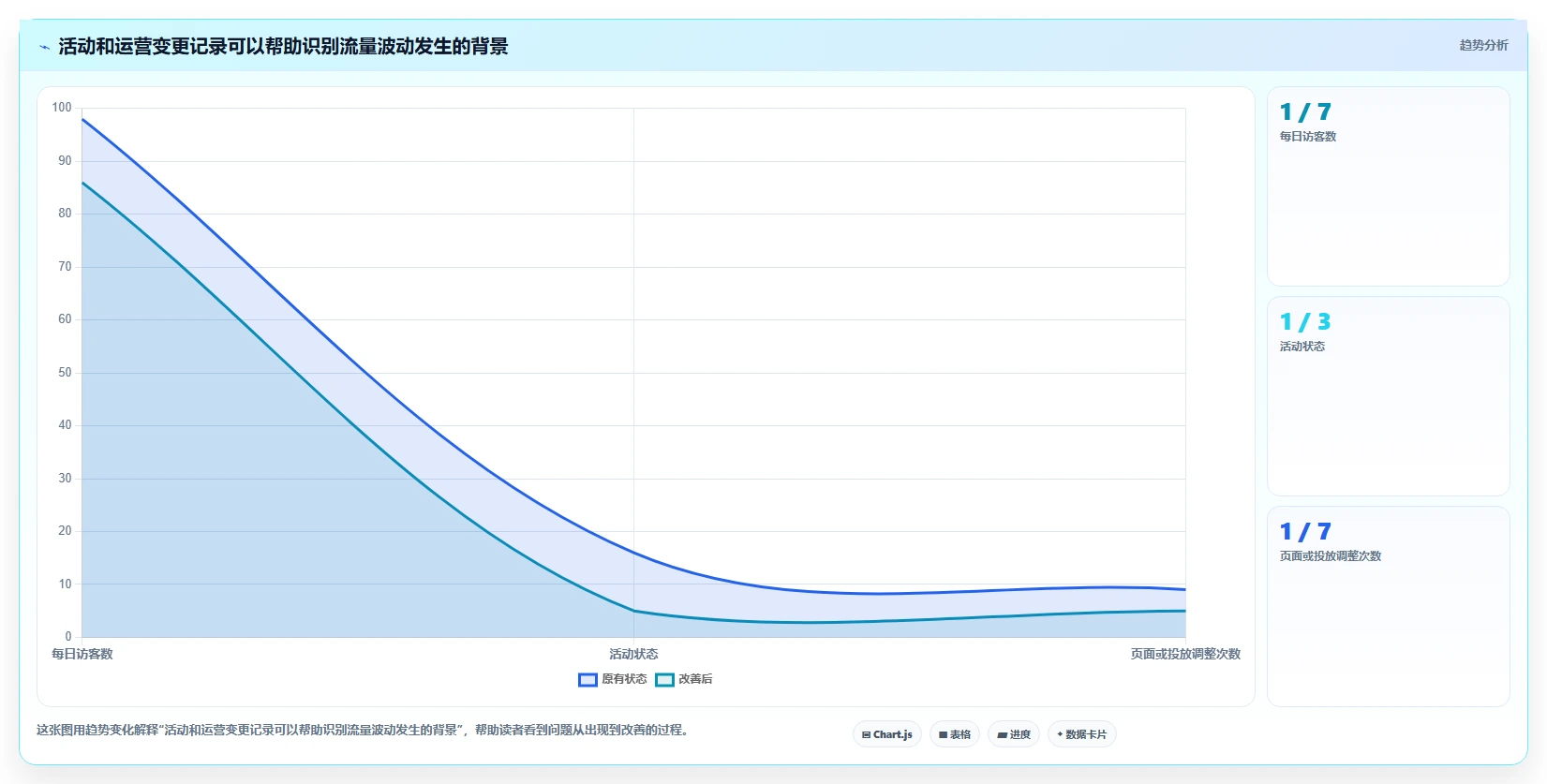Click the 表格 chip
The height and width of the screenshot is (784, 1547).
point(955,734)
